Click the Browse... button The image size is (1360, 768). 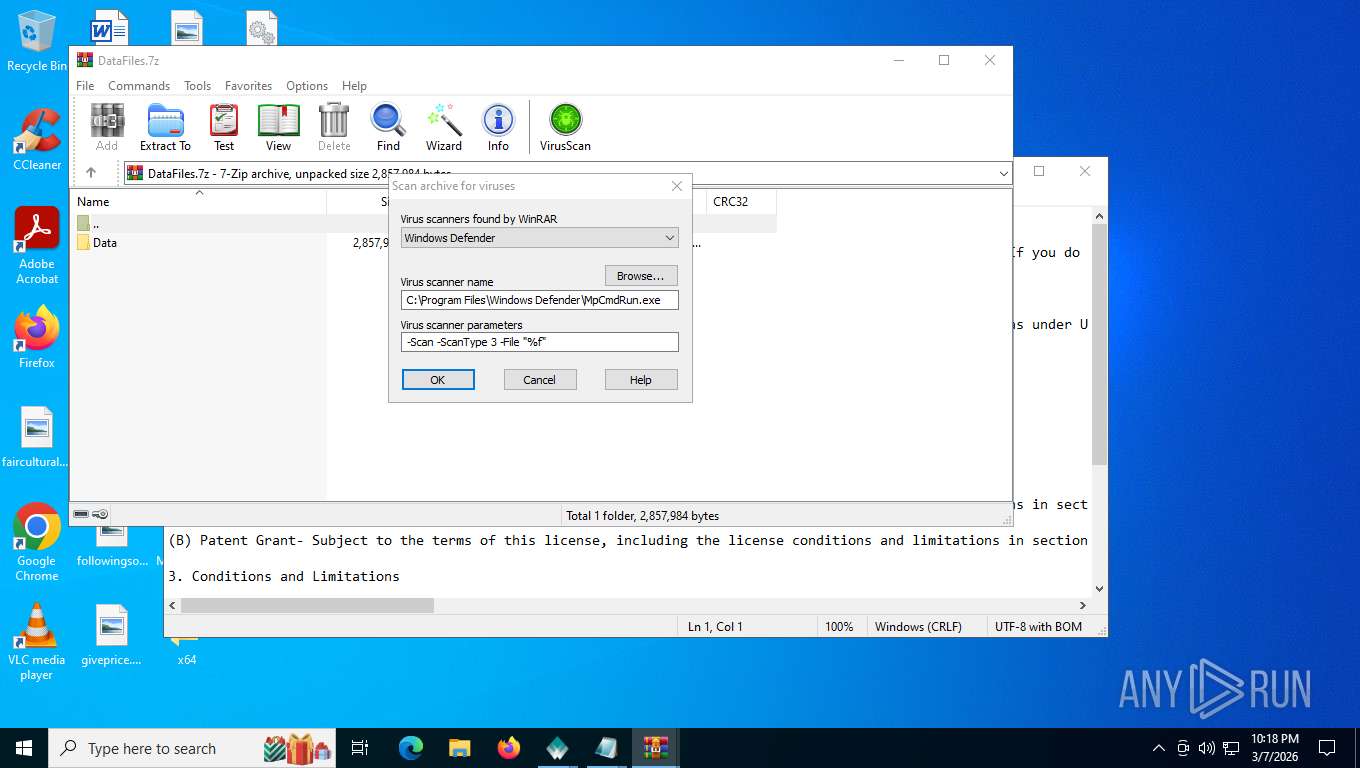coord(641,276)
